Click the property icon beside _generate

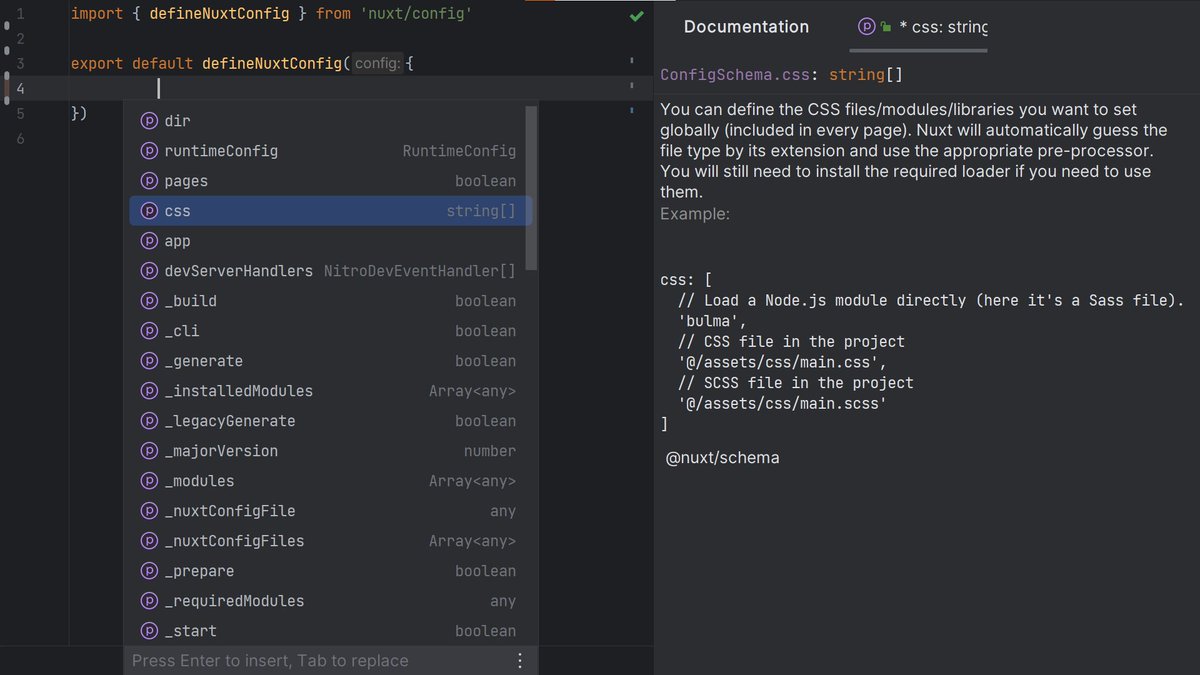[149, 361]
